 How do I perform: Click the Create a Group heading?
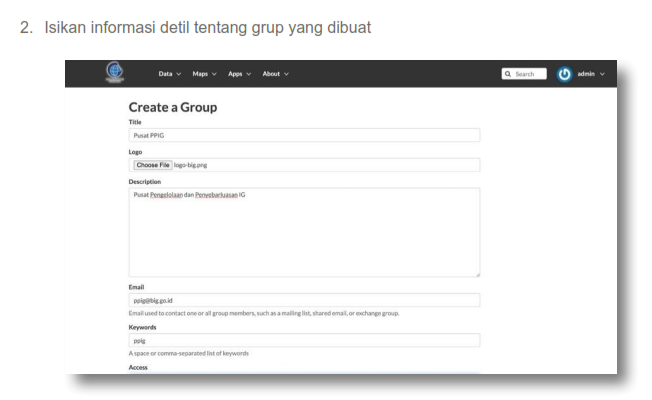click(173, 107)
